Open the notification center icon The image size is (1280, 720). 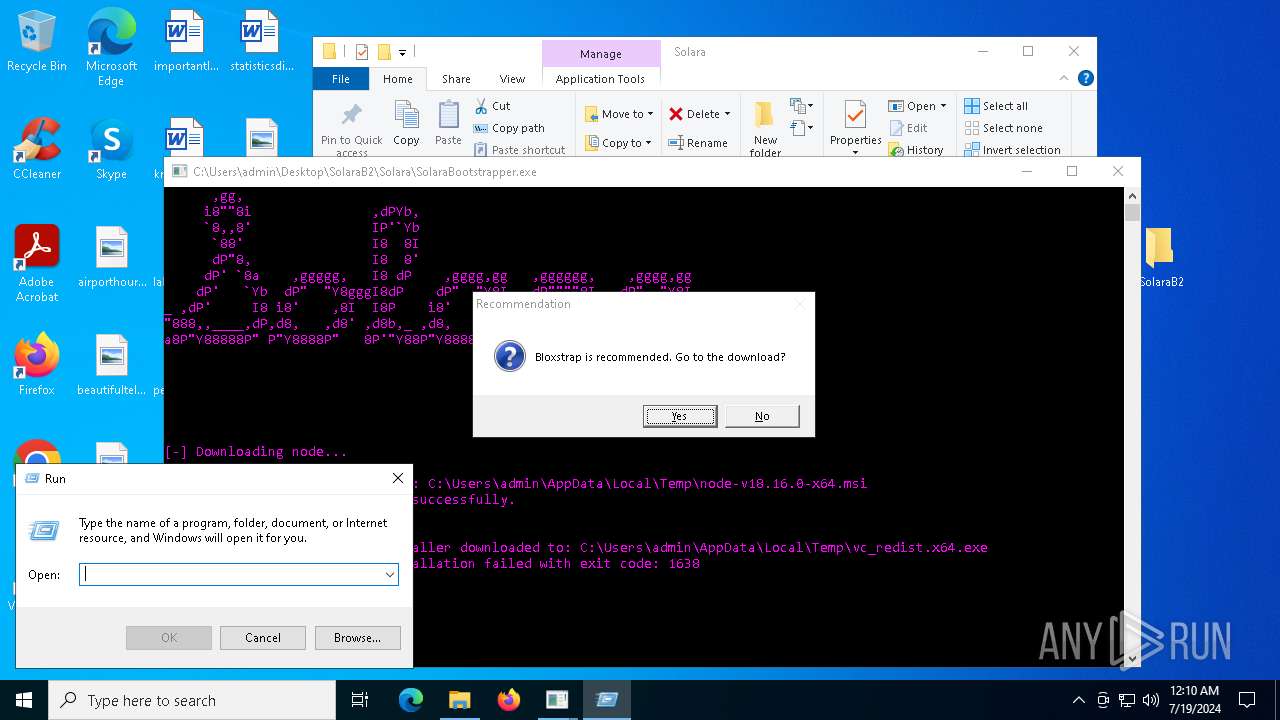[1247, 700]
